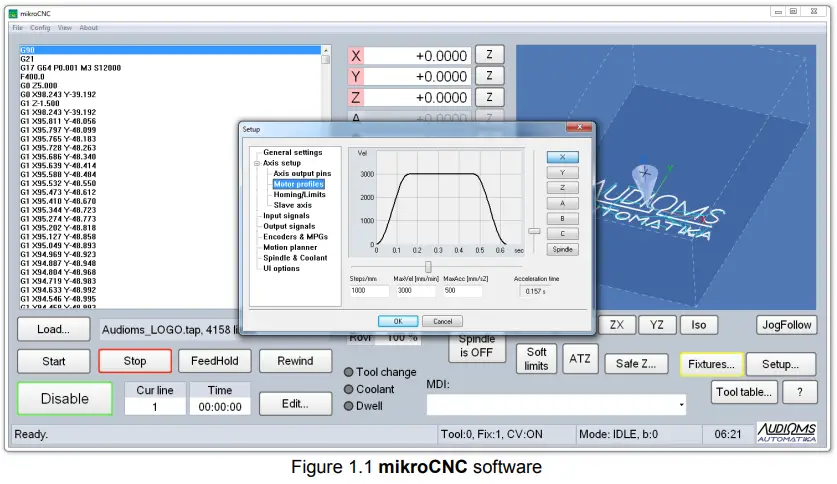837x484 pixels.
Task: Click the FeedHold button
Action: (215, 361)
